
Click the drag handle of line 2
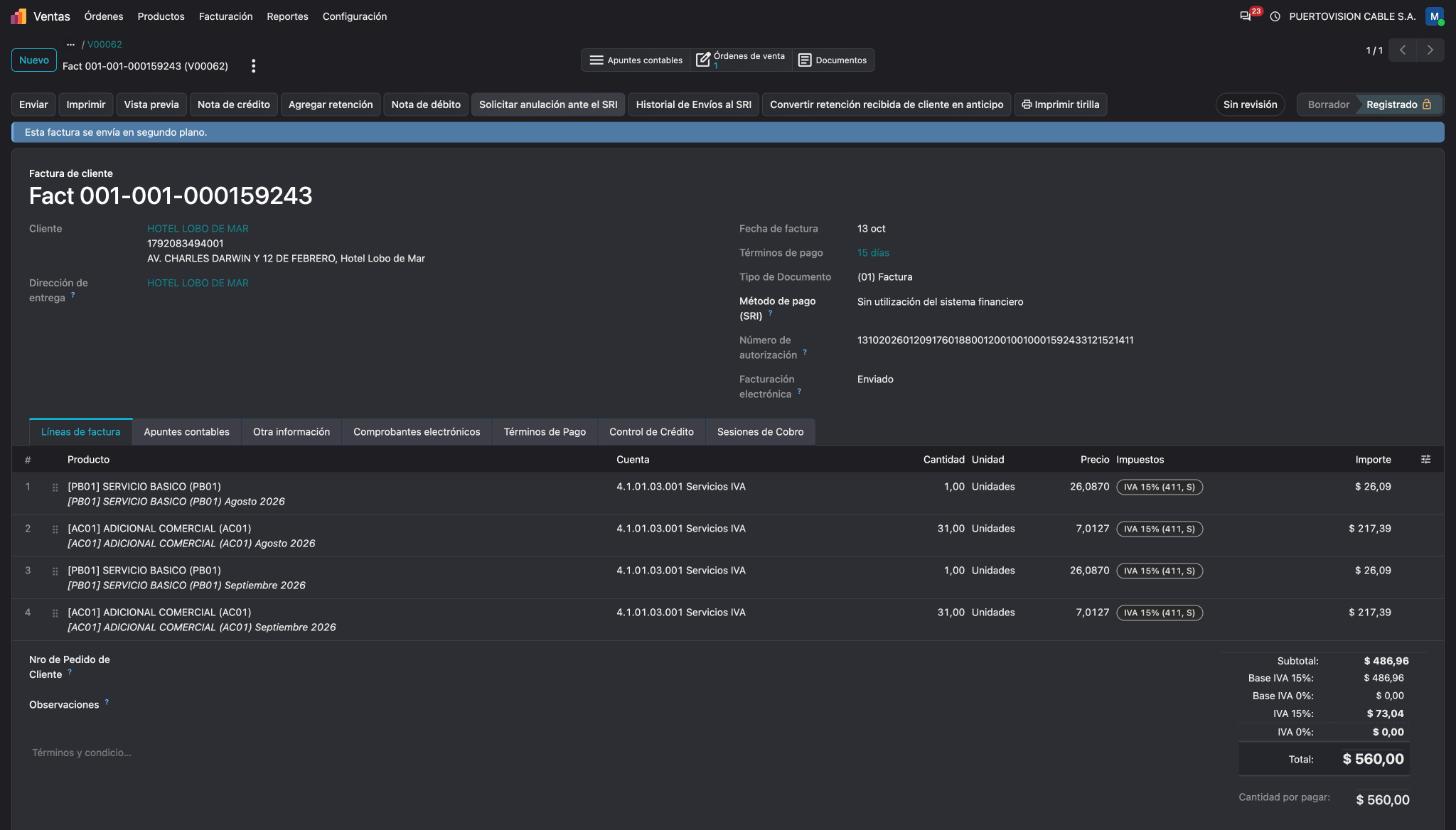coord(55,529)
